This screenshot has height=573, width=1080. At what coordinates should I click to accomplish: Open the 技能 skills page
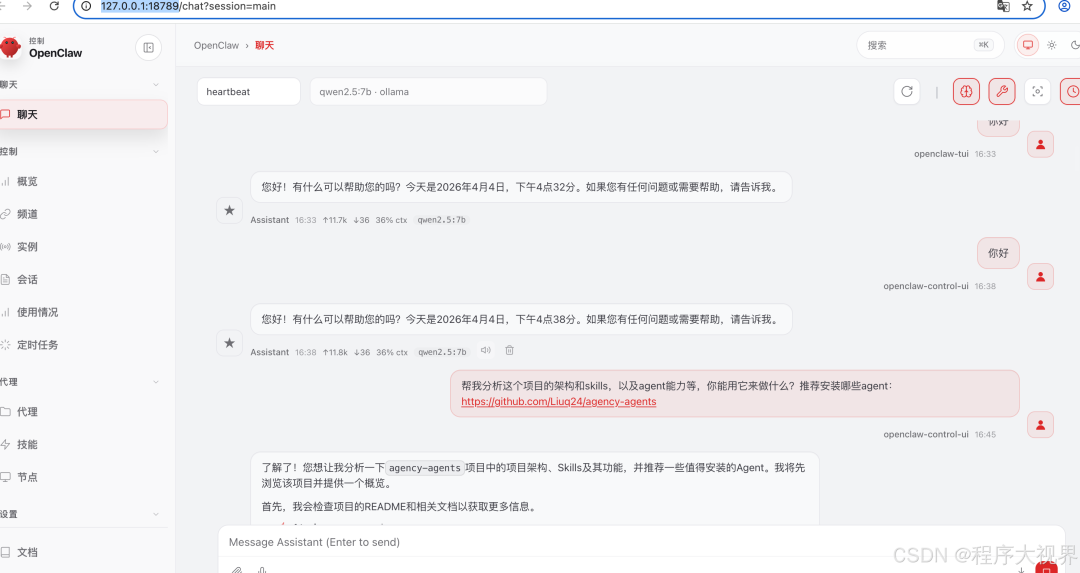click(x=28, y=444)
